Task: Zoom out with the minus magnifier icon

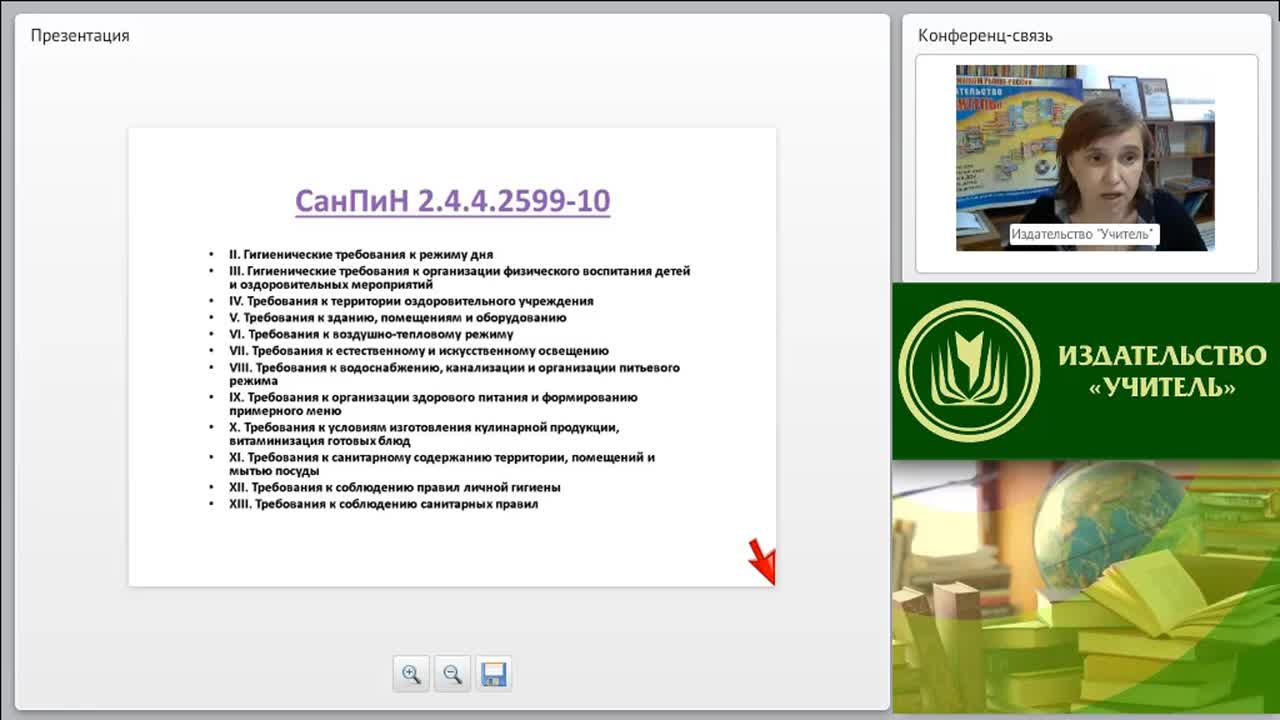Action: pos(452,674)
